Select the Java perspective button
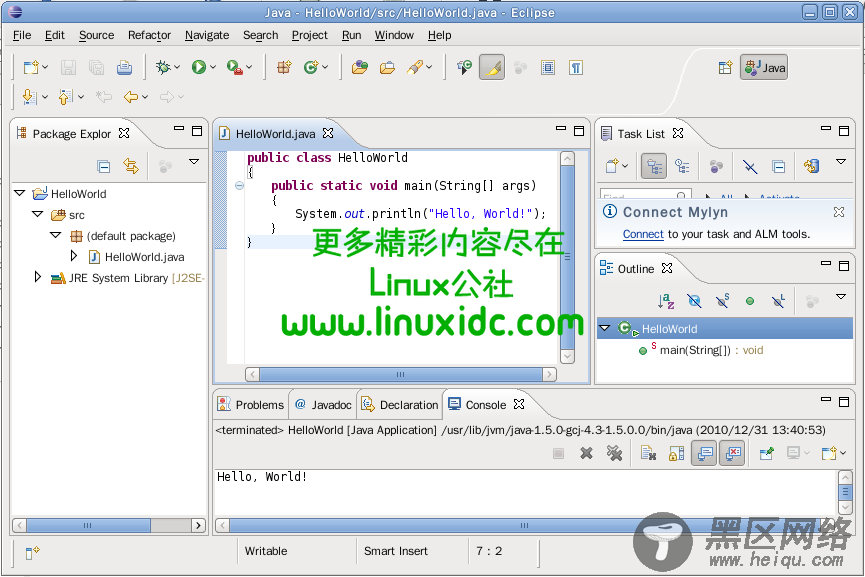The image size is (865, 577). pos(764,67)
